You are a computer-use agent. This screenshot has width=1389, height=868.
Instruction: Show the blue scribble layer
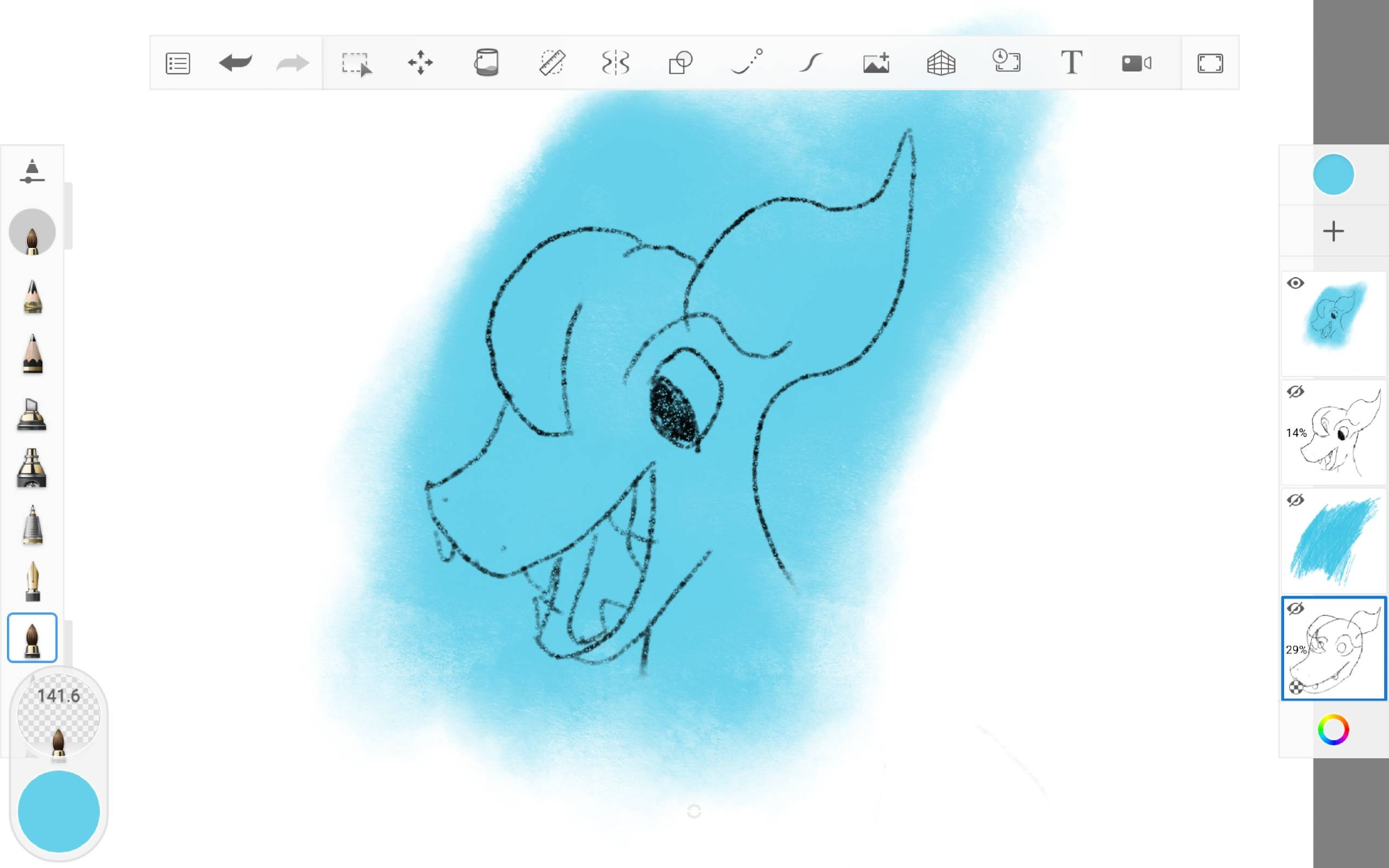coord(1295,500)
